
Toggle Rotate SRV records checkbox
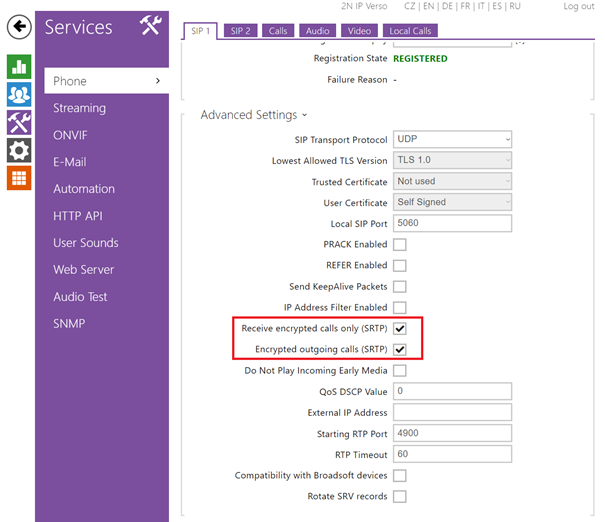400,497
